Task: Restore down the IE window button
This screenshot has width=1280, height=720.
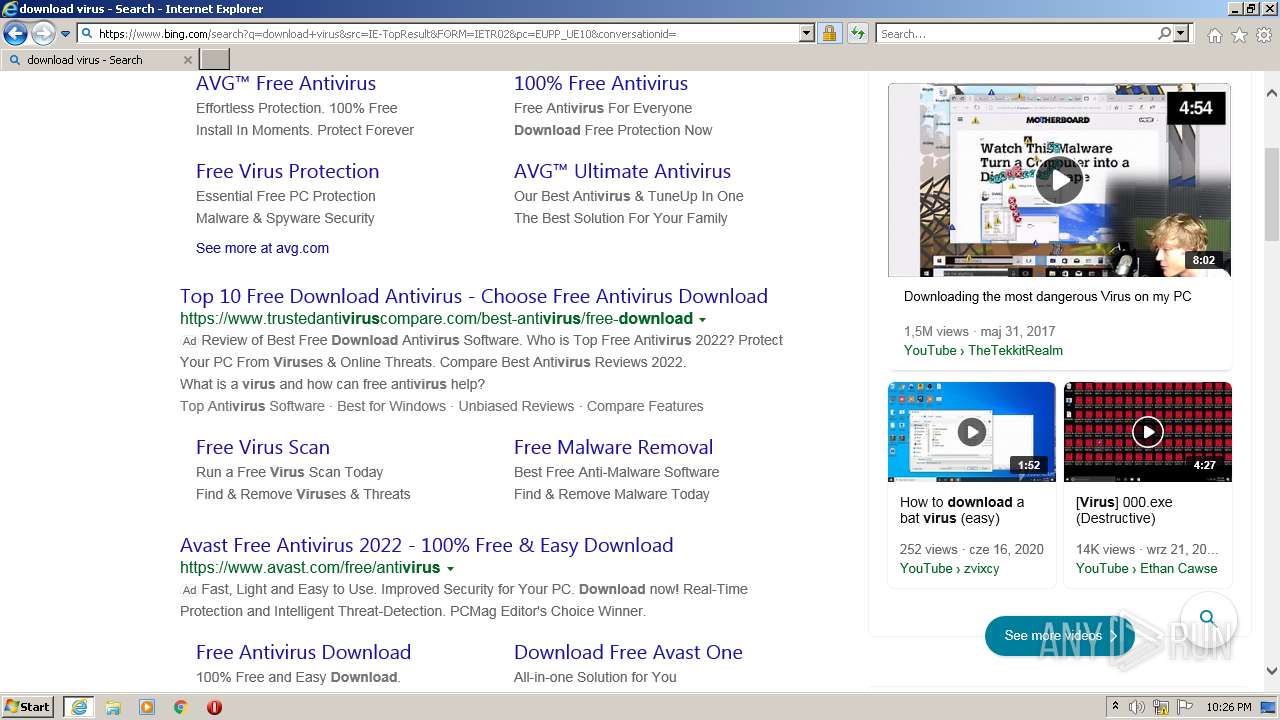Action: [x=1250, y=9]
